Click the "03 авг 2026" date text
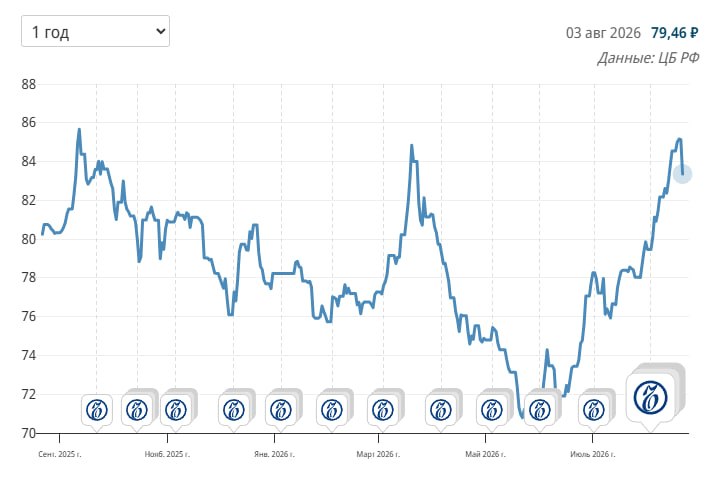707x480 pixels. (x=603, y=33)
